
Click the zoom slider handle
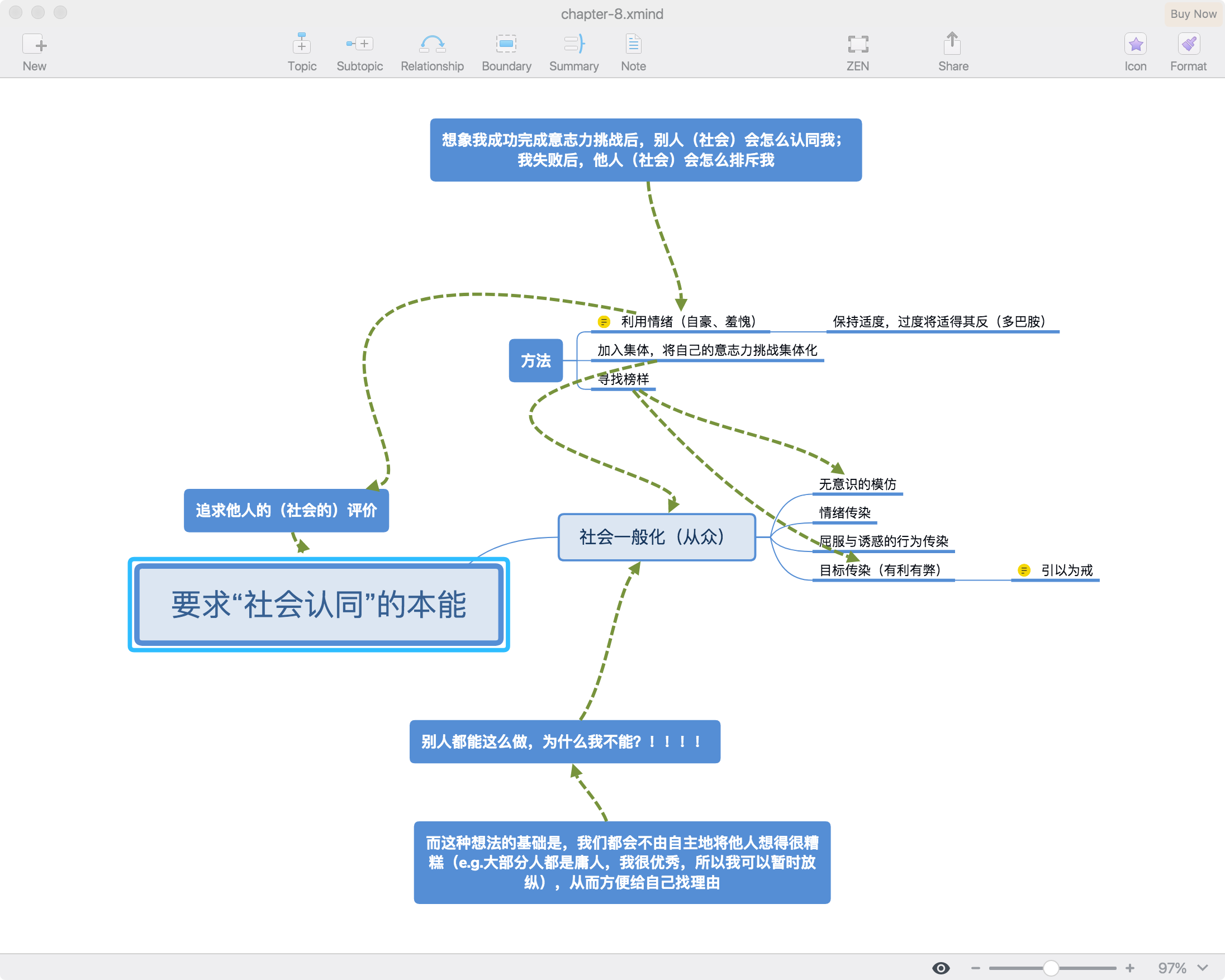coord(1051,968)
